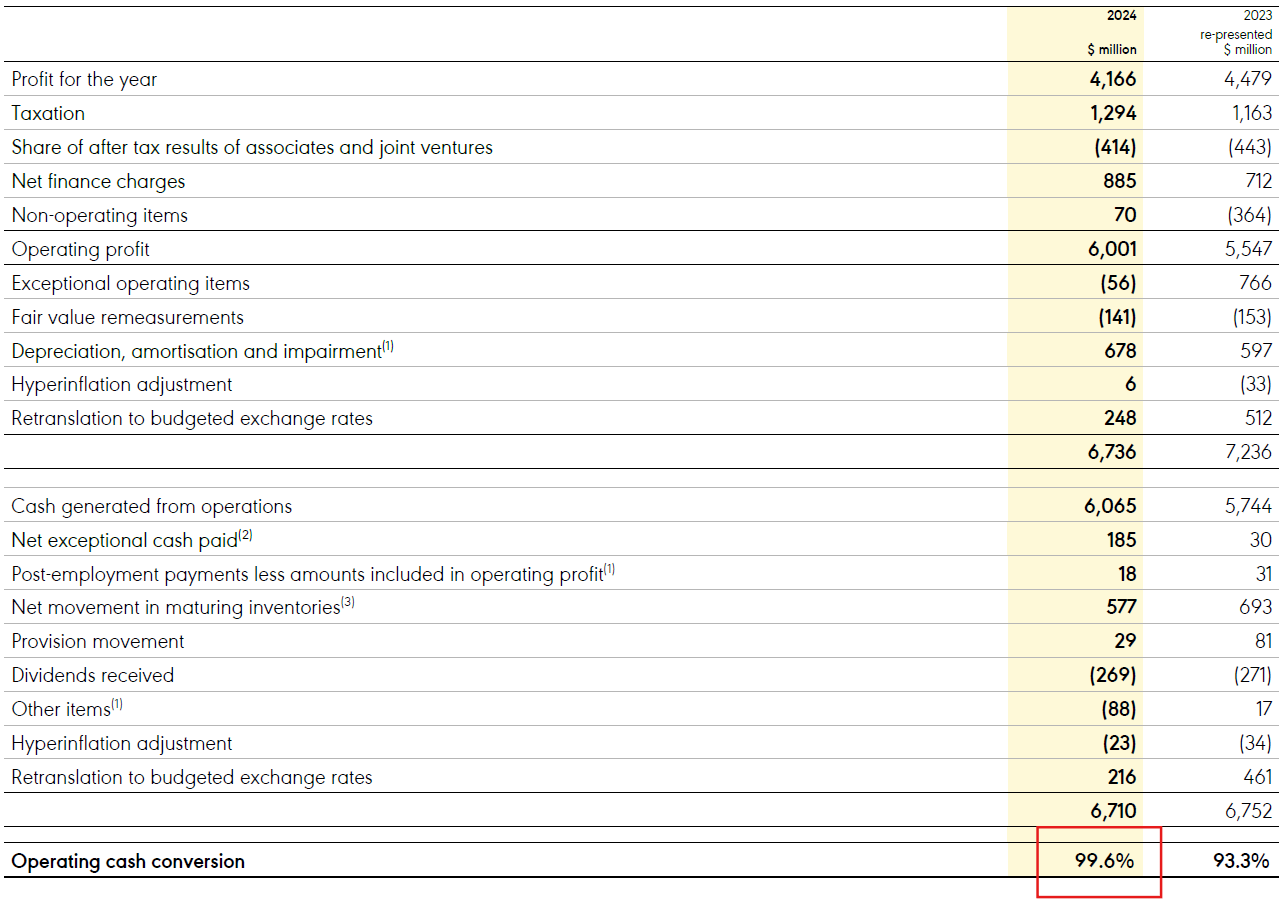Click the 2023 cash generated value 5,744
The width and height of the screenshot is (1283, 899).
[x=1248, y=506]
